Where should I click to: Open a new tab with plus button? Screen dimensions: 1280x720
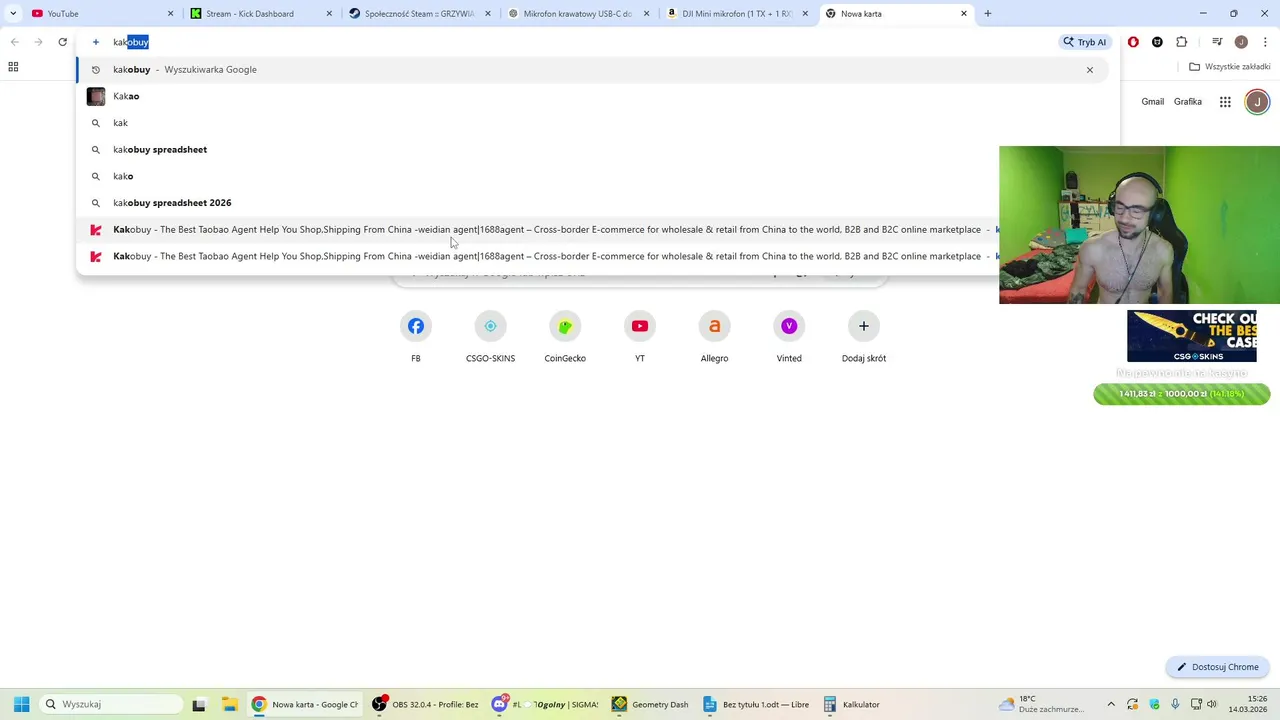point(988,14)
